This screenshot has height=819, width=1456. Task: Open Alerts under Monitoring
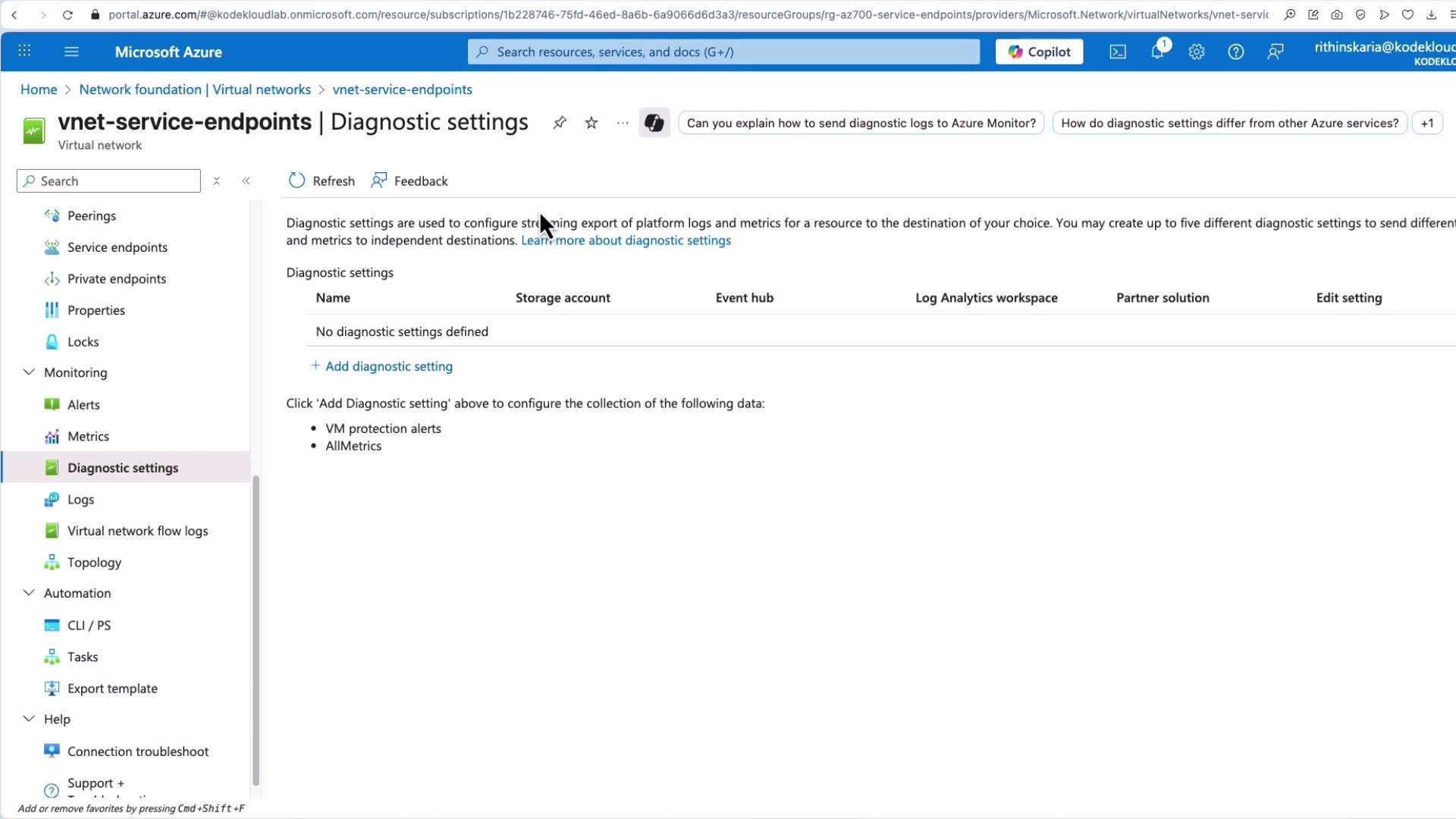83,405
